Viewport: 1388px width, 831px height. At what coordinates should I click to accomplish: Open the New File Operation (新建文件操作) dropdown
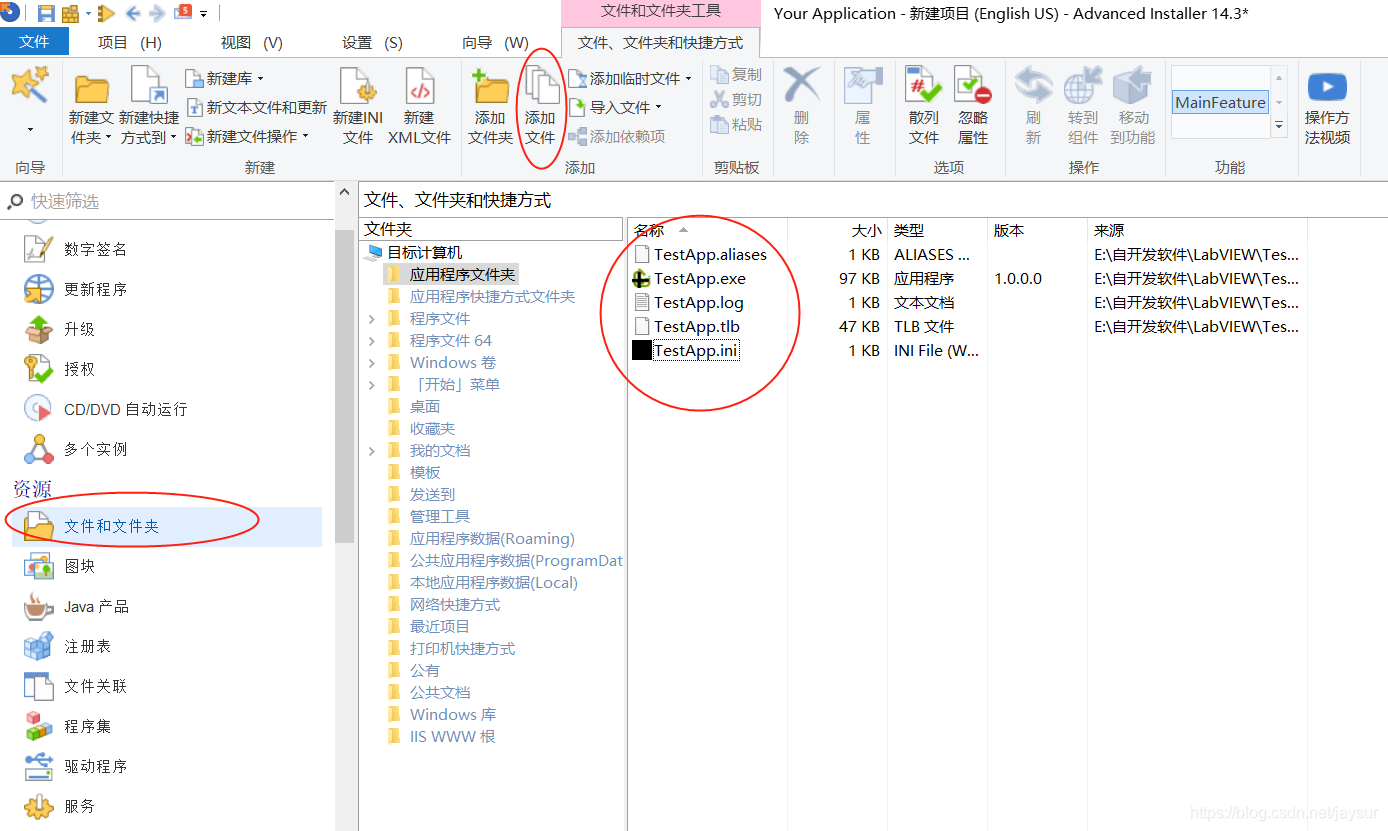tap(248, 136)
